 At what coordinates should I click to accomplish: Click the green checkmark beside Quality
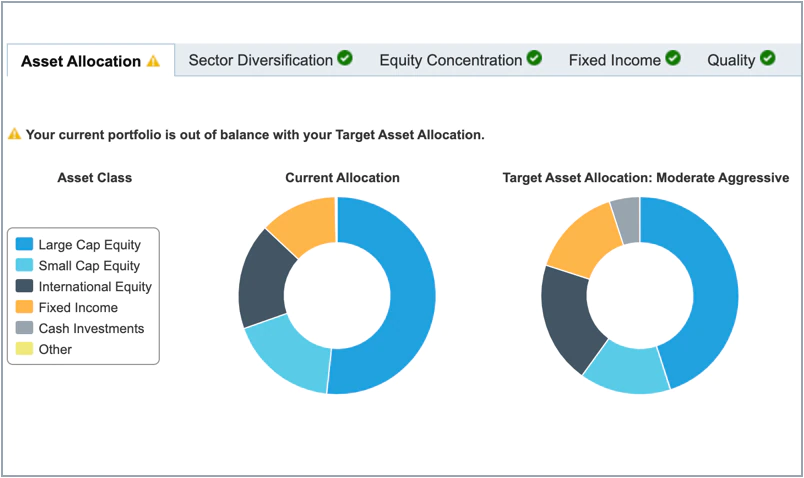[767, 59]
